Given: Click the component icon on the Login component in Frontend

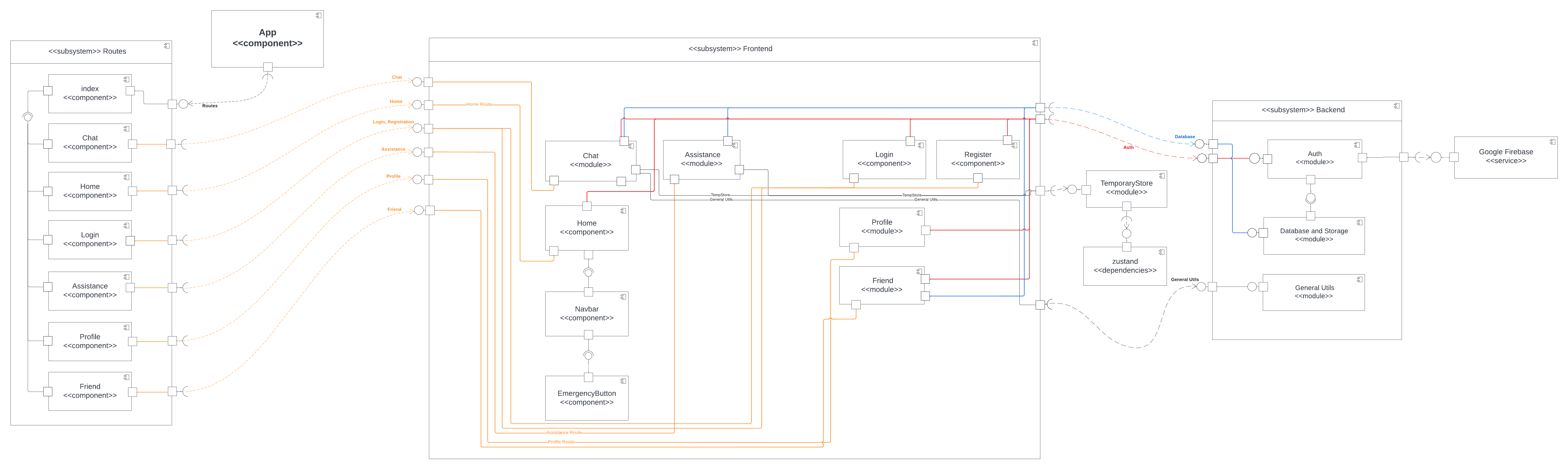Looking at the screenshot, I should 921,146.
